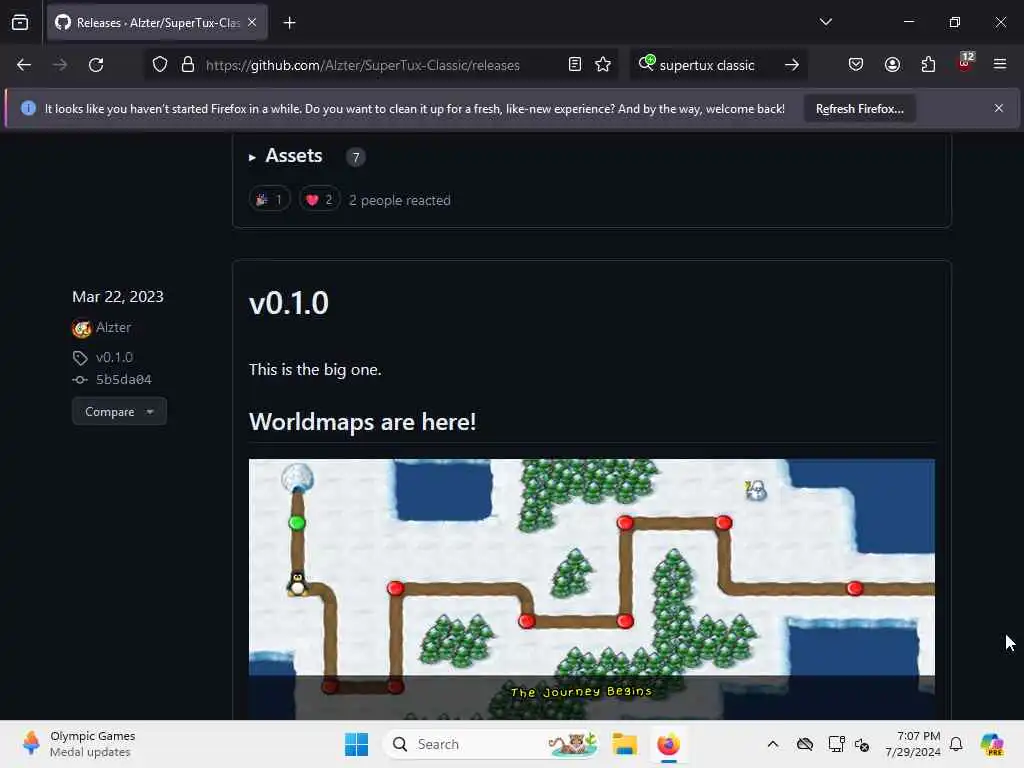
Task: Show hidden system tray icons
Action: point(773,744)
